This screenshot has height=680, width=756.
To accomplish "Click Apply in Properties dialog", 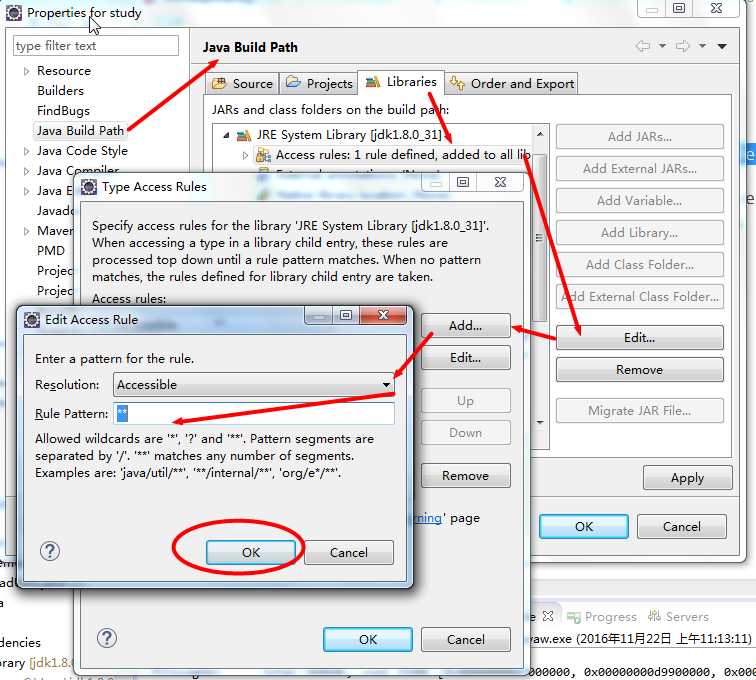I will coord(688,478).
